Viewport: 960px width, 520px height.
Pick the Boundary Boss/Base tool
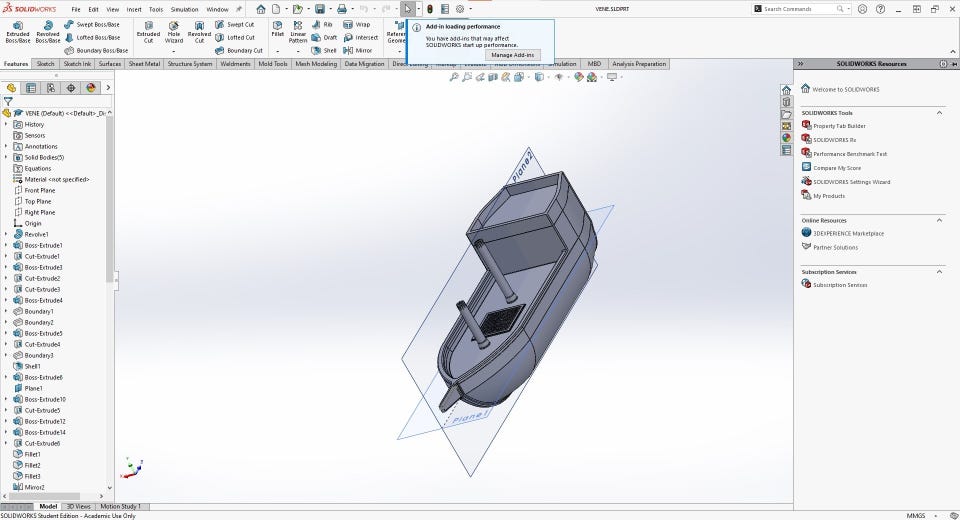tap(96, 50)
